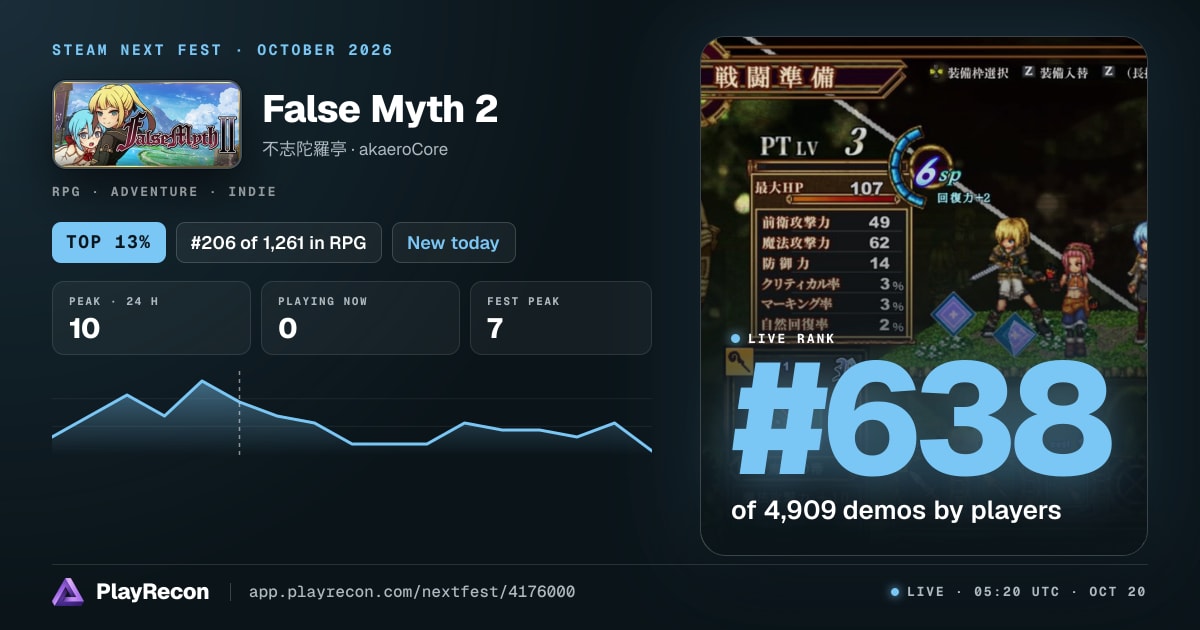Open the False Myth 2 capsule thumbnail
The height and width of the screenshot is (630, 1200).
pyautogui.click(x=147, y=125)
